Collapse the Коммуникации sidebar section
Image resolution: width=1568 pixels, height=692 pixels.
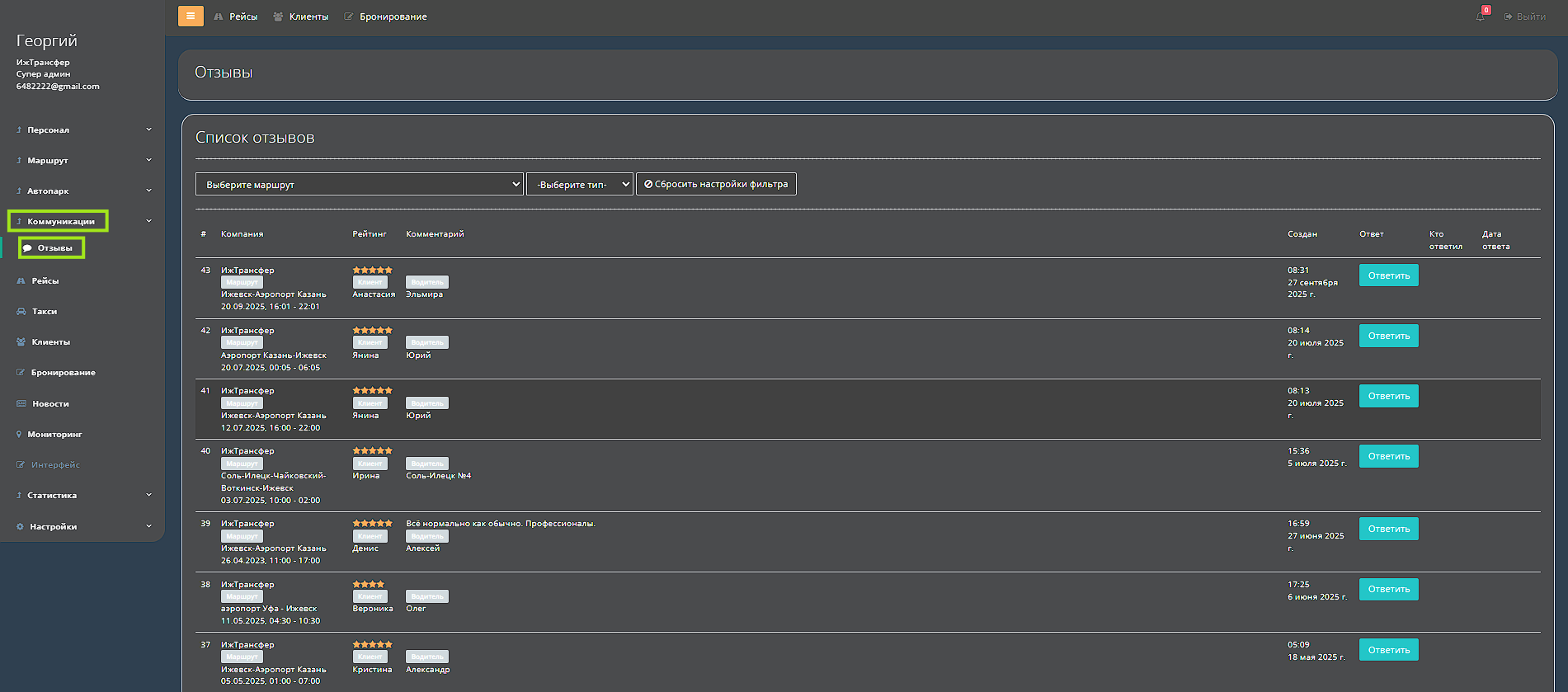pyautogui.click(x=82, y=222)
